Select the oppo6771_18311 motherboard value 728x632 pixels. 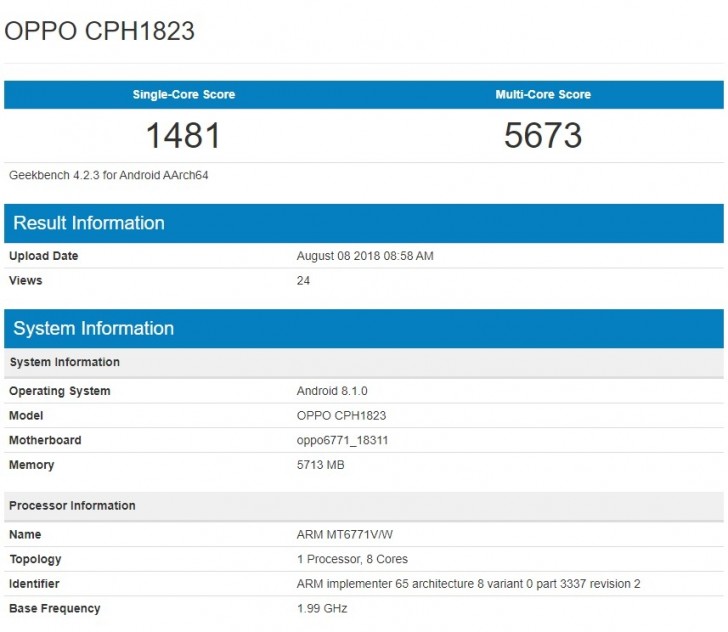(x=342, y=440)
